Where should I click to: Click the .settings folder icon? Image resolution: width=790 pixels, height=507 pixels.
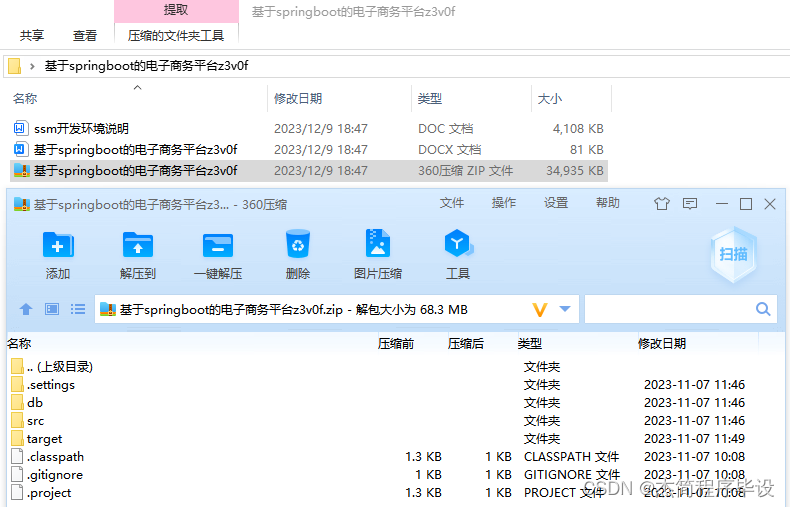click(17, 385)
